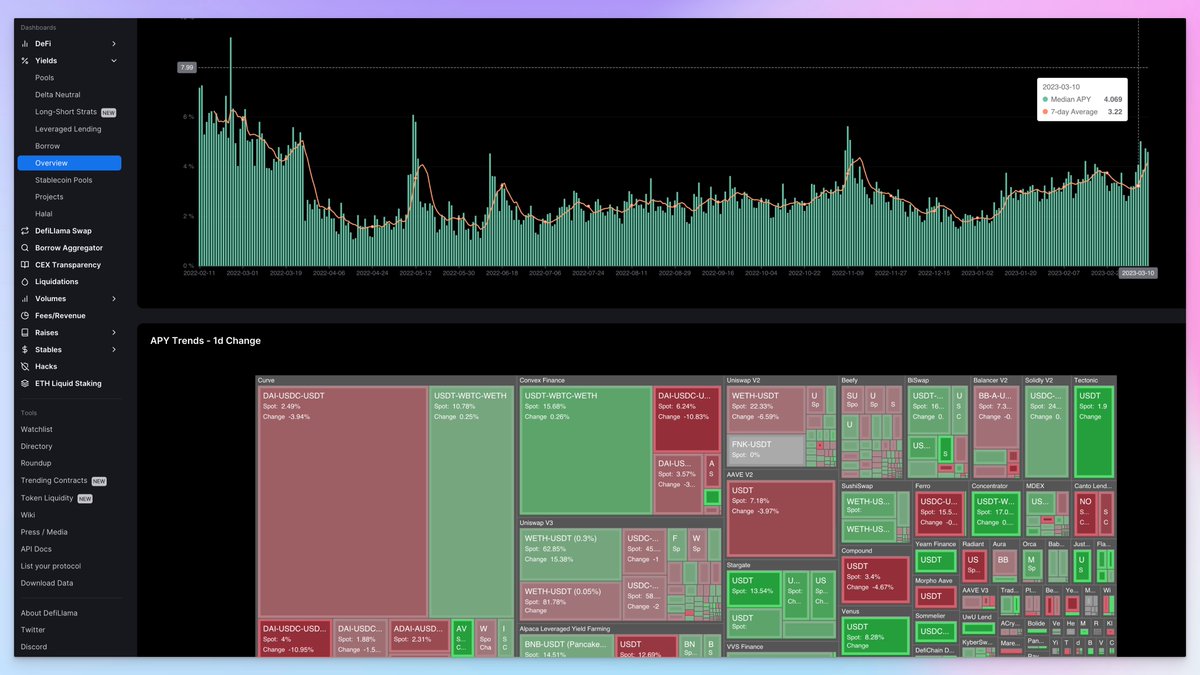Viewport: 1200px width, 675px height.
Task: Select Convex DAI-USDC 6.24% red cell
Action: pyautogui.click(x=687, y=419)
